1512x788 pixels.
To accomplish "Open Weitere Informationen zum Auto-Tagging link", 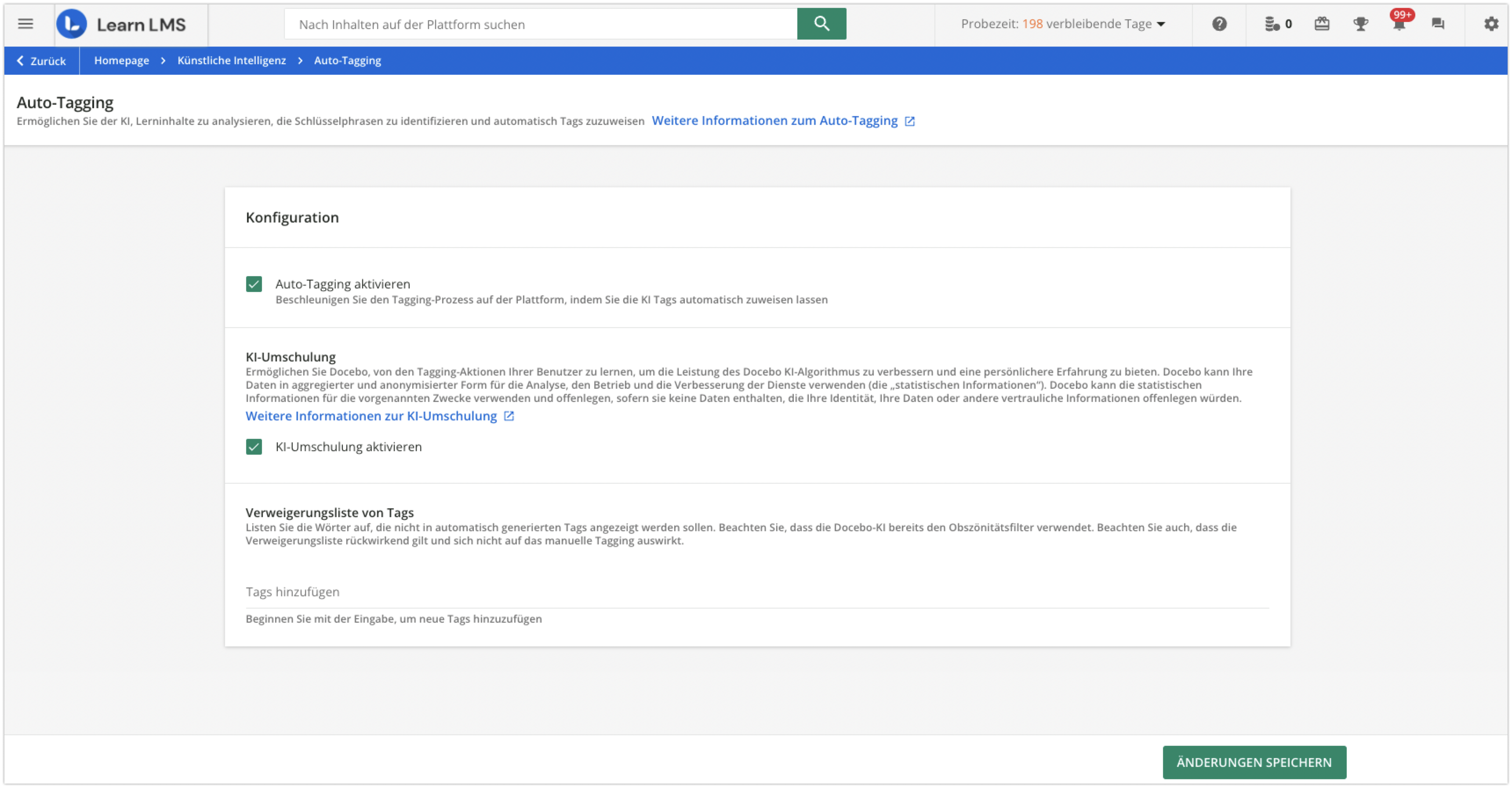I will [x=775, y=121].
